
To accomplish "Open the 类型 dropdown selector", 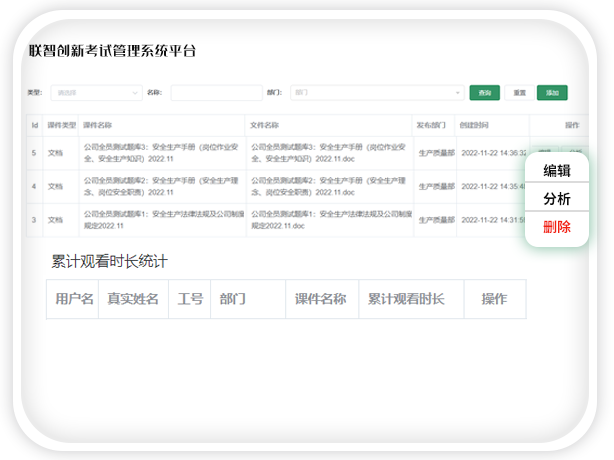I will click(x=96, y=93).
